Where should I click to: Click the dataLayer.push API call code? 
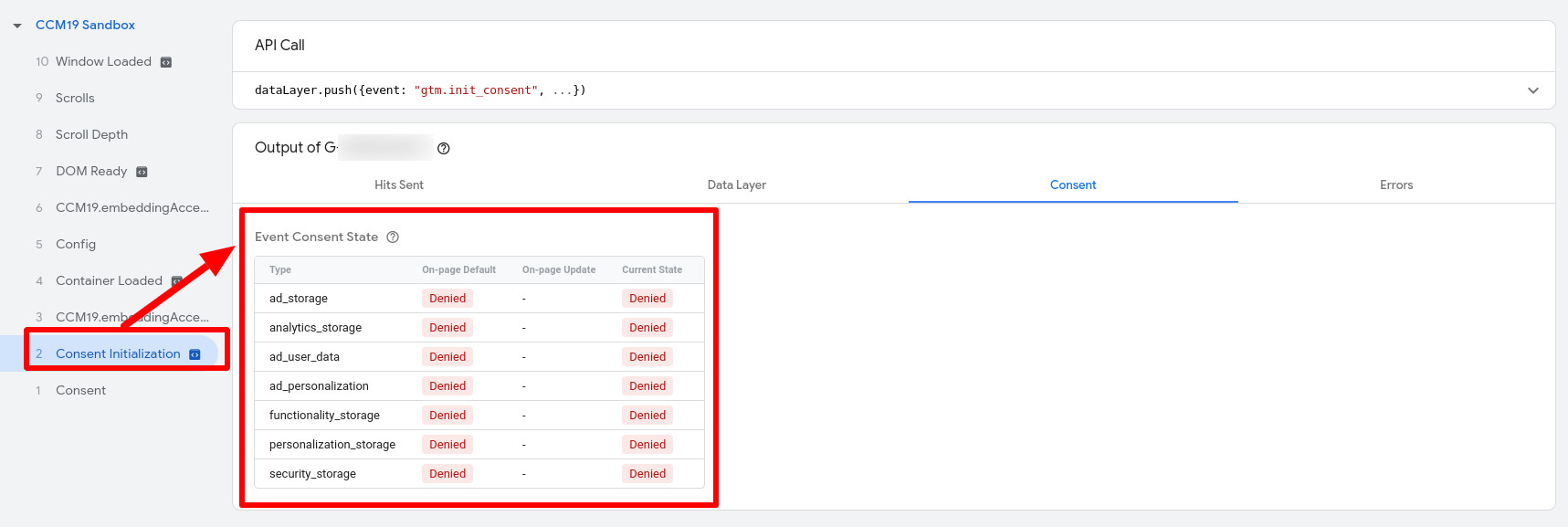(x=420, y=90)
